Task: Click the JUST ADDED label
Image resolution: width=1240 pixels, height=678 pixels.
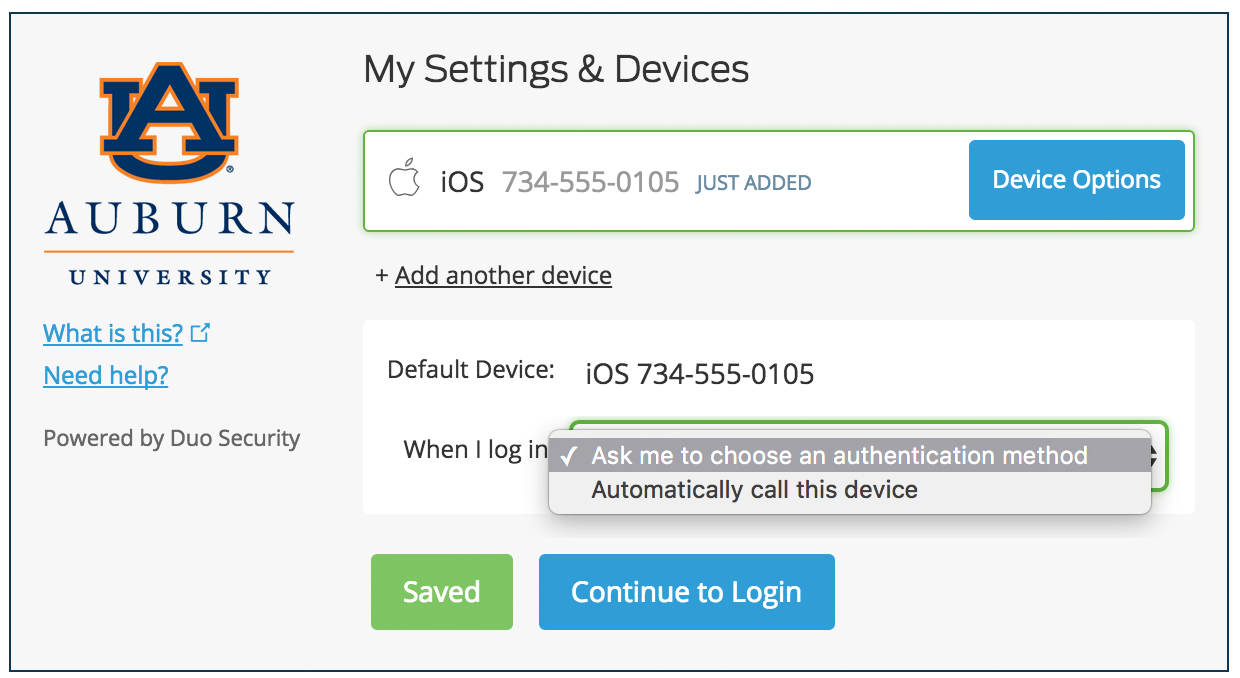Action: [x=753, y=183]
